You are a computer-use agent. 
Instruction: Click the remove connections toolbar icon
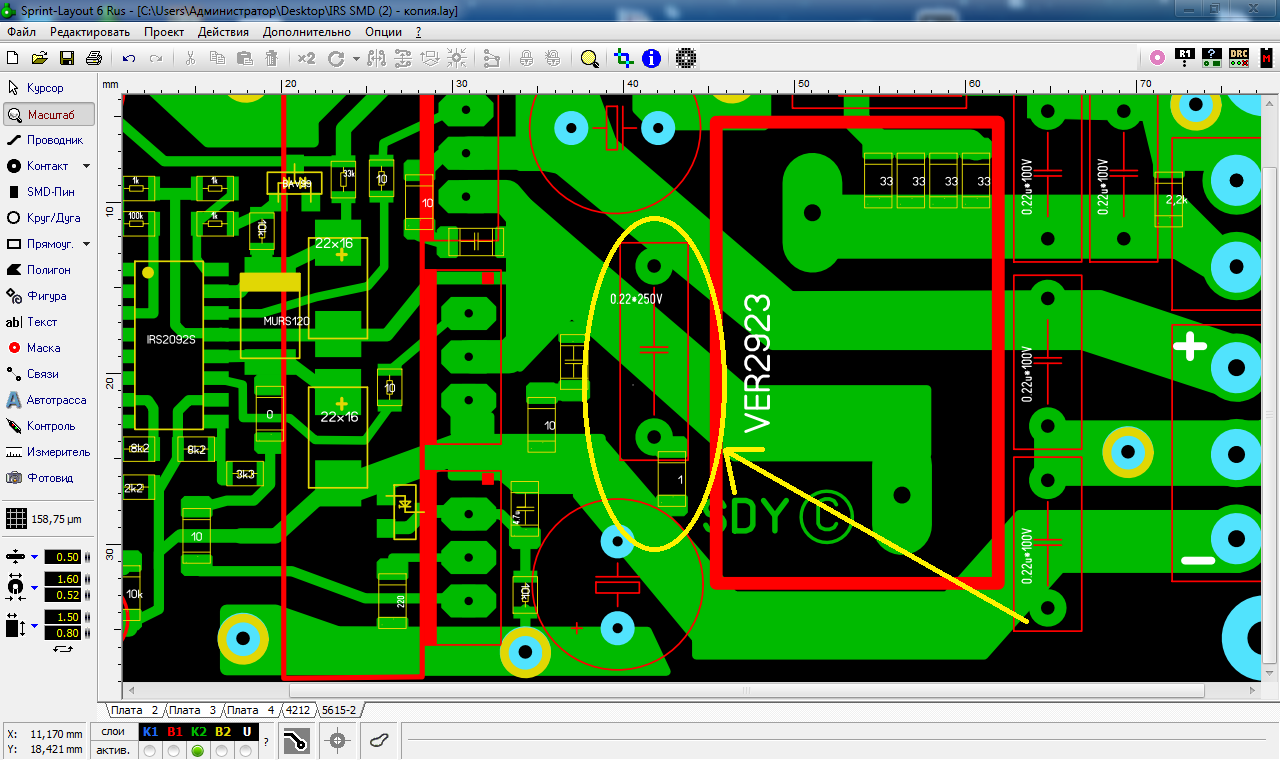pos(490,58)
